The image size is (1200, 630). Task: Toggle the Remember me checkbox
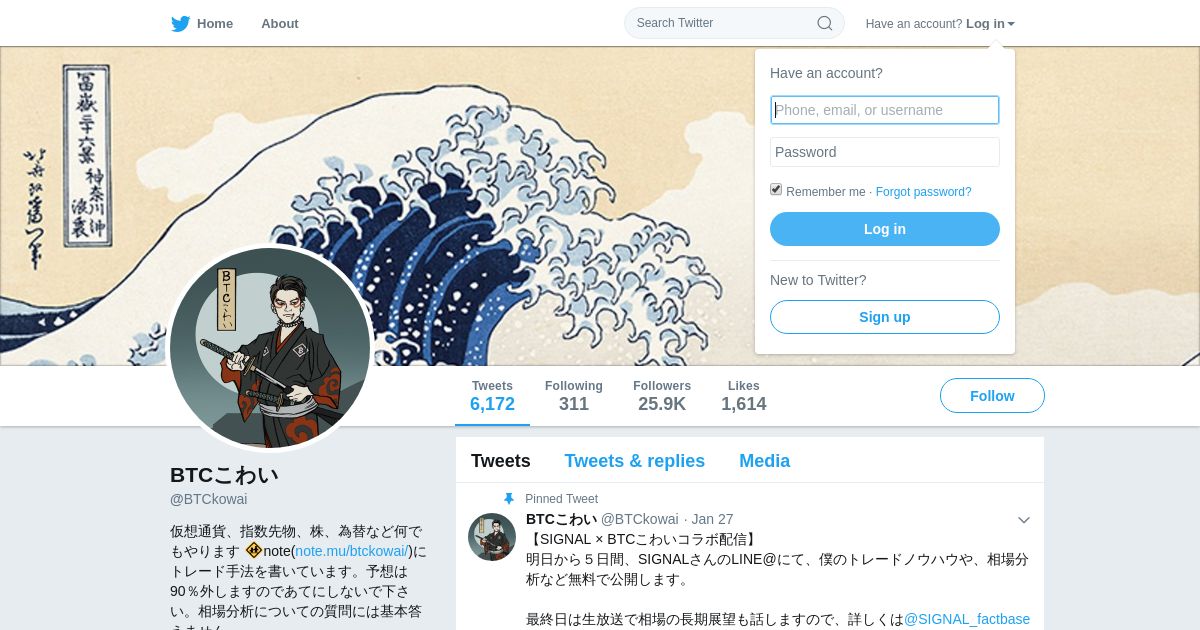coord(776,189)
